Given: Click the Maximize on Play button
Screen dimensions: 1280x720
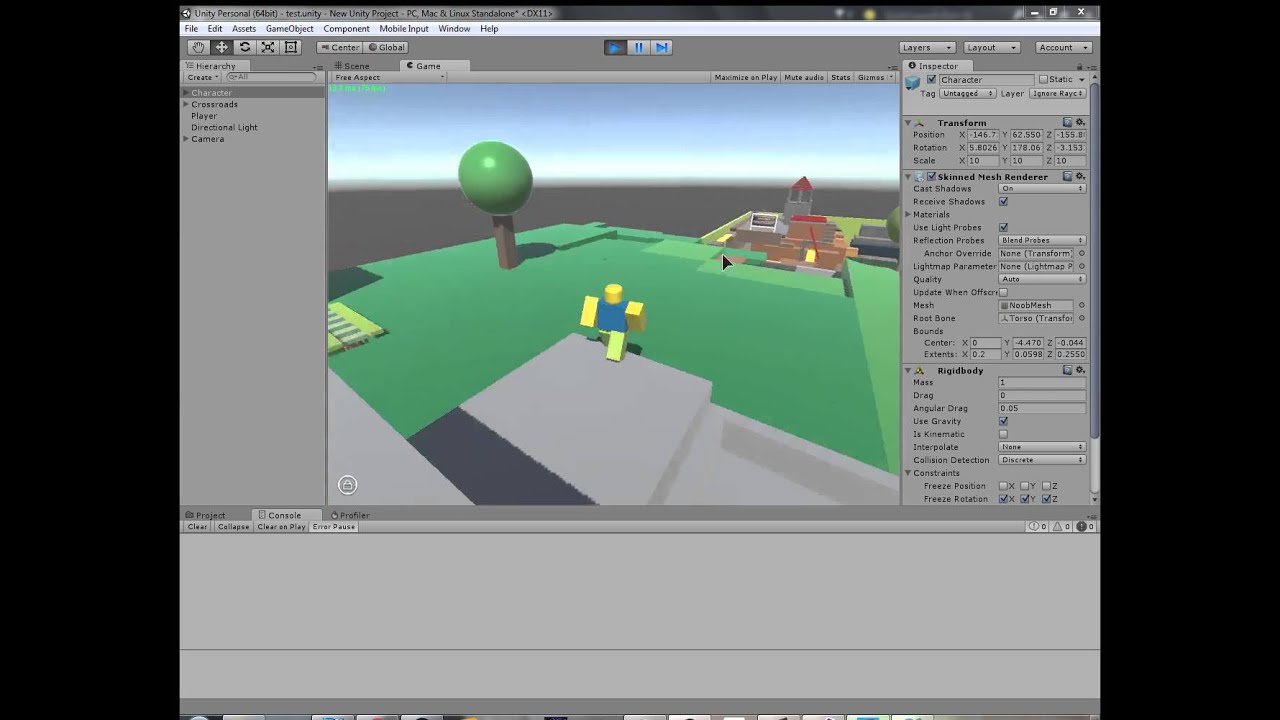Looking at the screenshot, I should [745, 77].
